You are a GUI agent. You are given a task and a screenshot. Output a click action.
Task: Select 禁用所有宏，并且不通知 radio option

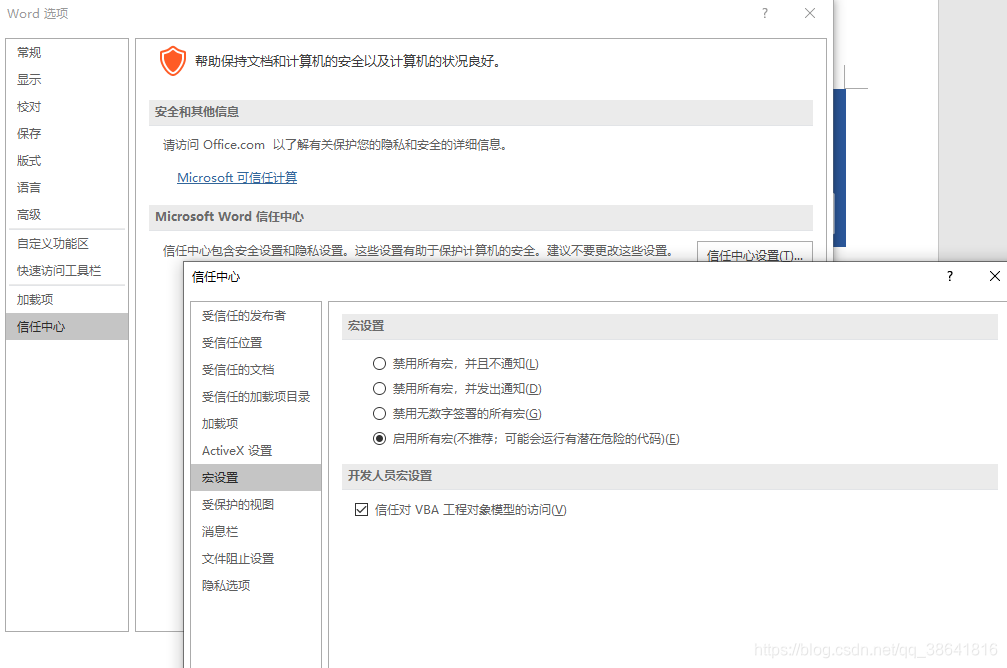[380, 364]
